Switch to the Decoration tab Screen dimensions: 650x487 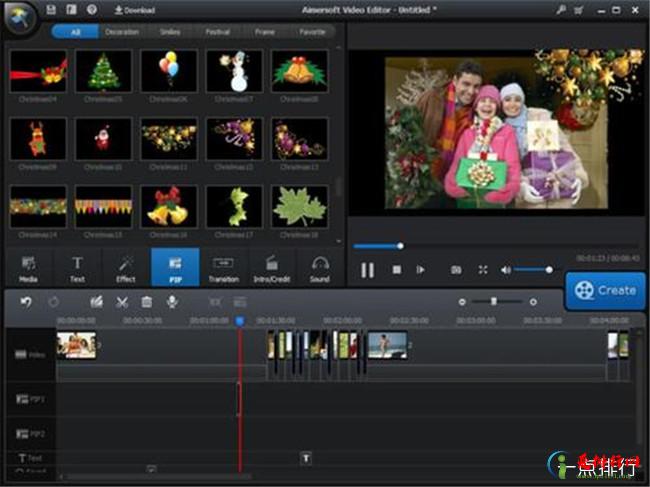pos(122,32)
